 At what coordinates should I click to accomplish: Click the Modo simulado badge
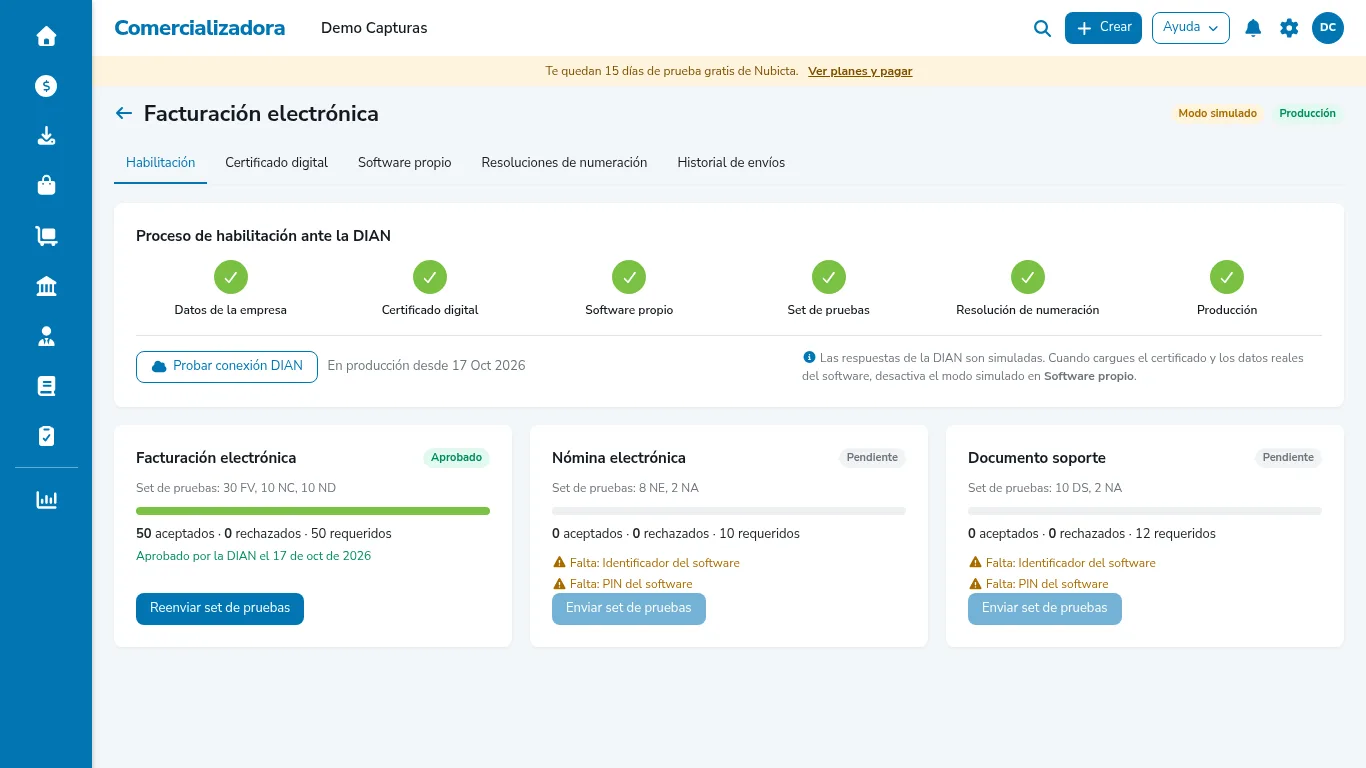1217,113
